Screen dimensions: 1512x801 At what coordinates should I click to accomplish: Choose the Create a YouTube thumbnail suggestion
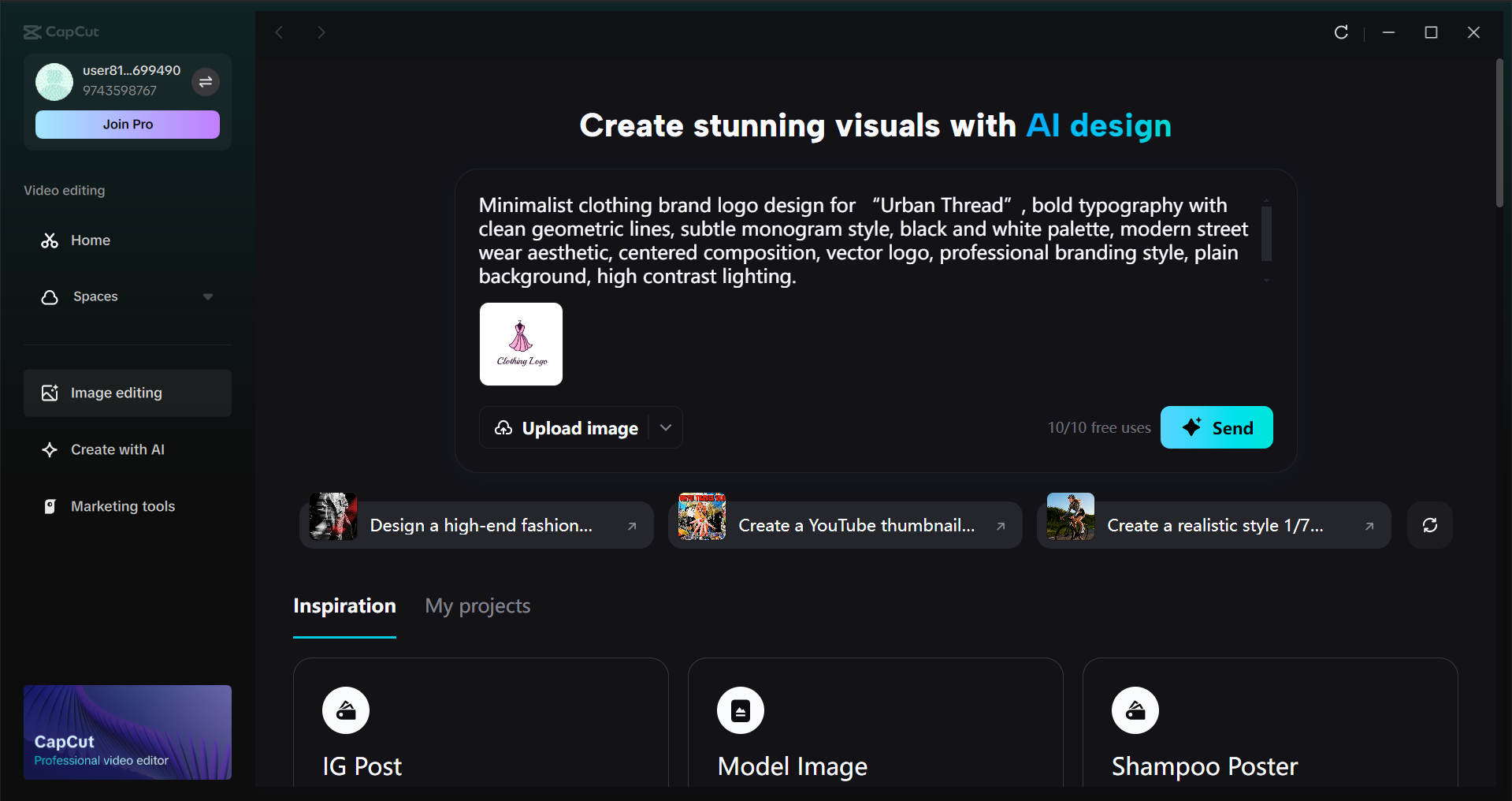tap(845, 525)
